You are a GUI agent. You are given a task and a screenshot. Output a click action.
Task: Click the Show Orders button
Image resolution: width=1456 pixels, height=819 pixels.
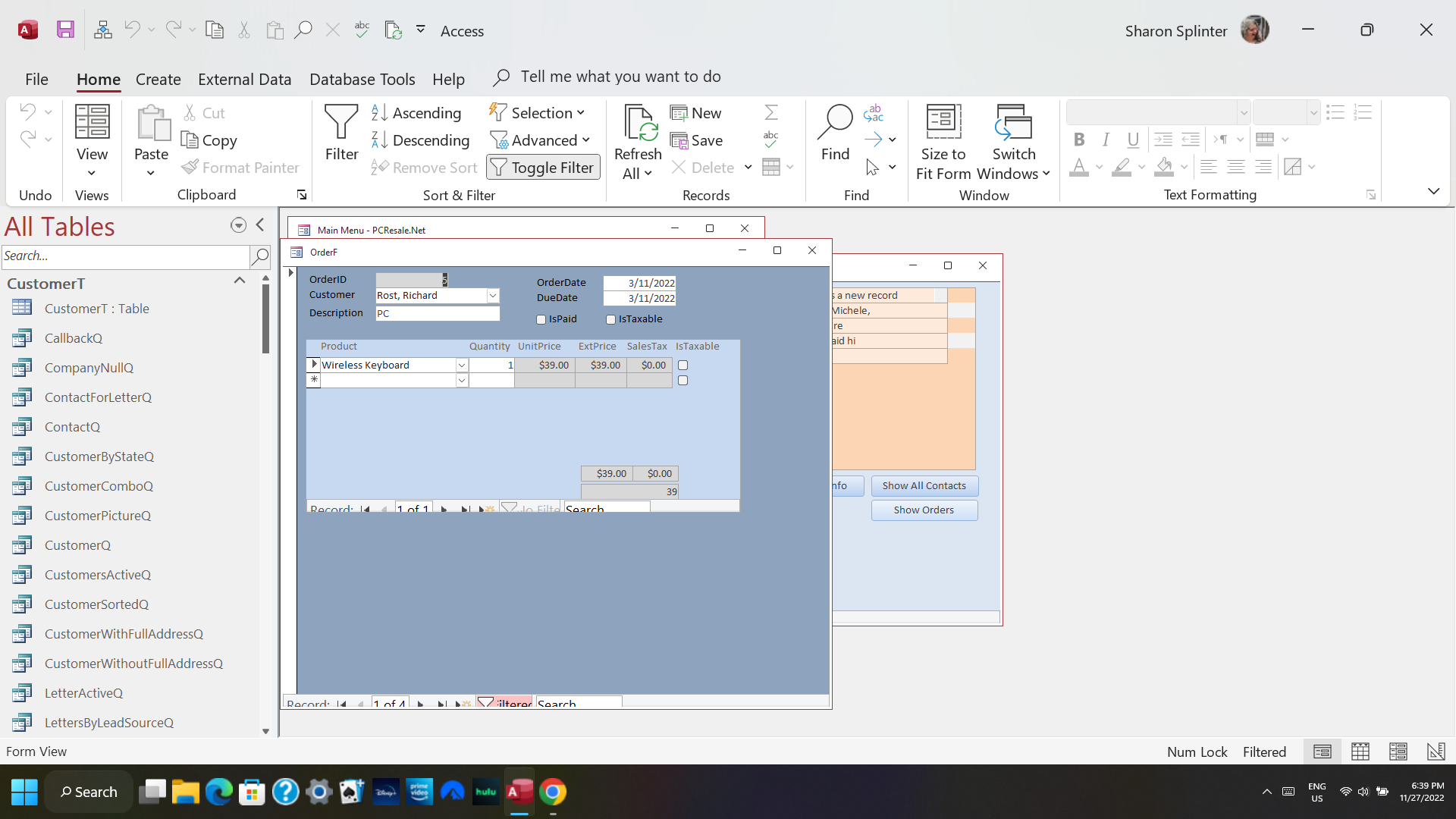click(x=924, y=510)
